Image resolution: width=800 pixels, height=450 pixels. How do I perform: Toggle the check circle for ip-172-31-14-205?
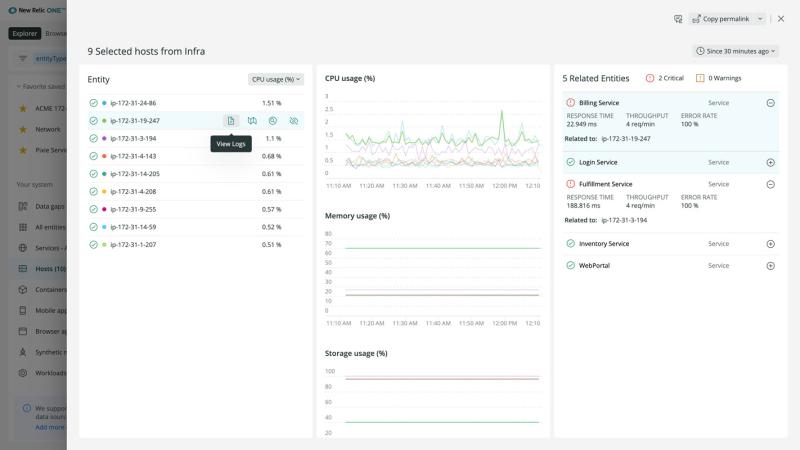(93, 174)
